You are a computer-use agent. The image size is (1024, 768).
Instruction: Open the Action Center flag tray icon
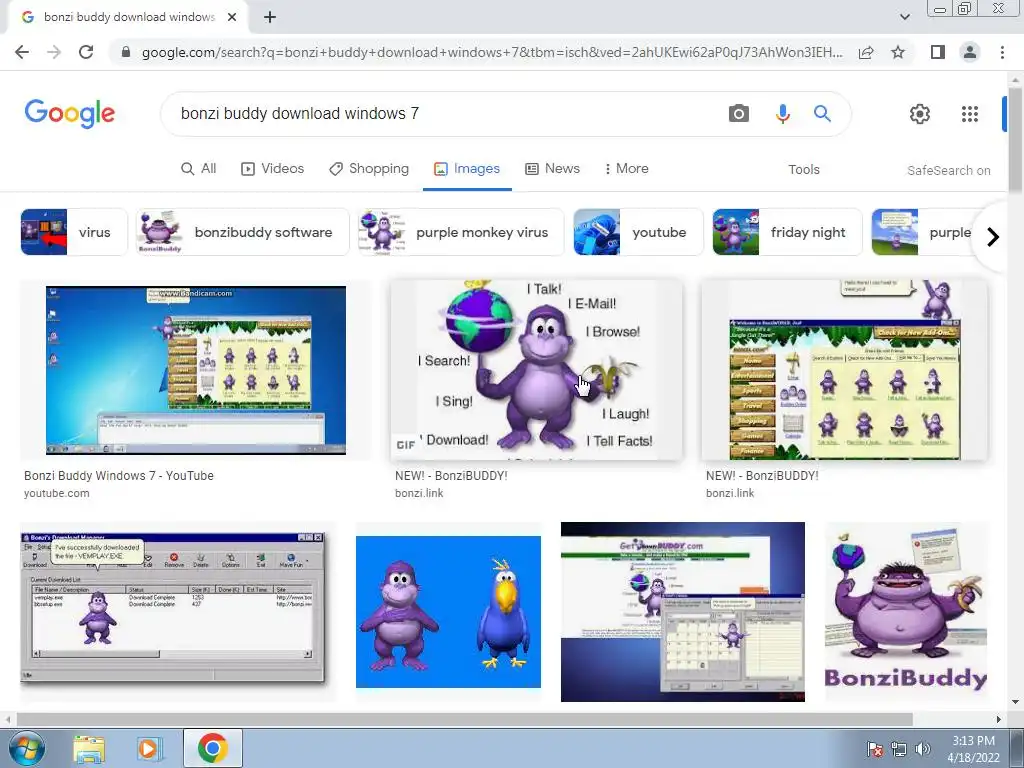pyautogui.click(x=874, y=749)
